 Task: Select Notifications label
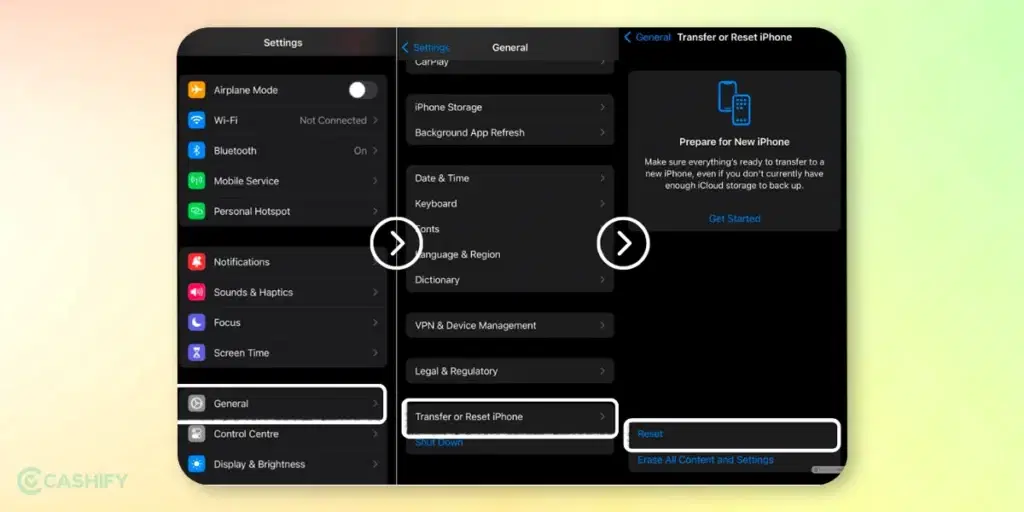[242, 262]
